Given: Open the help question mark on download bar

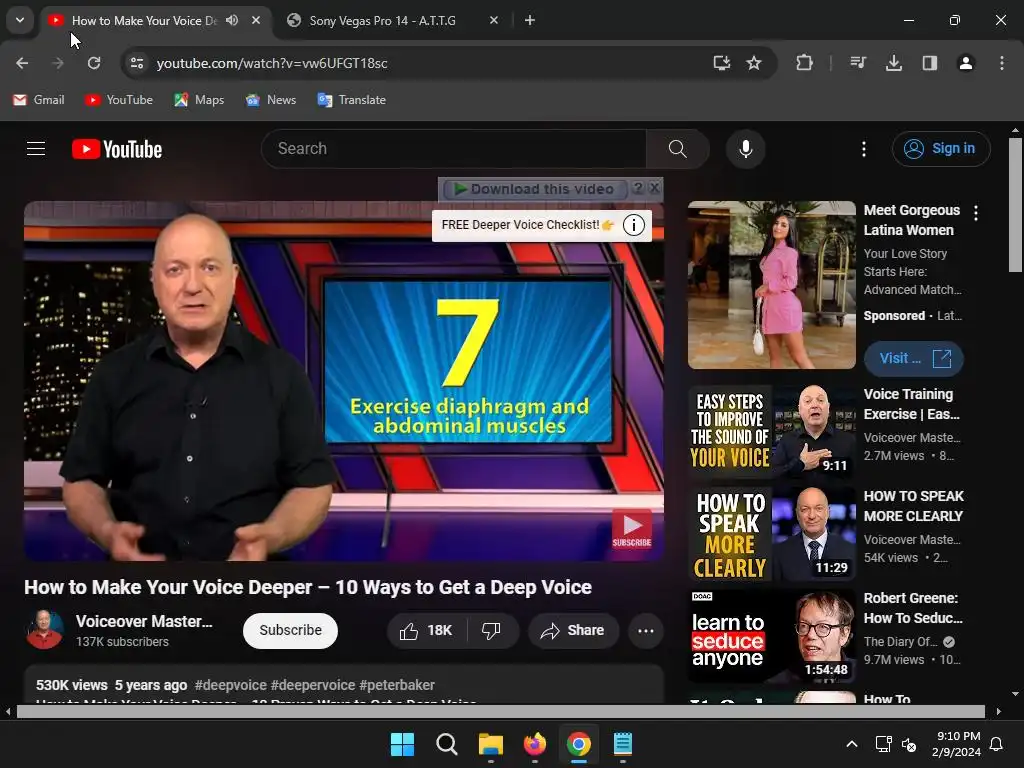Looking at the screenshot, I should tap(638, 188).
